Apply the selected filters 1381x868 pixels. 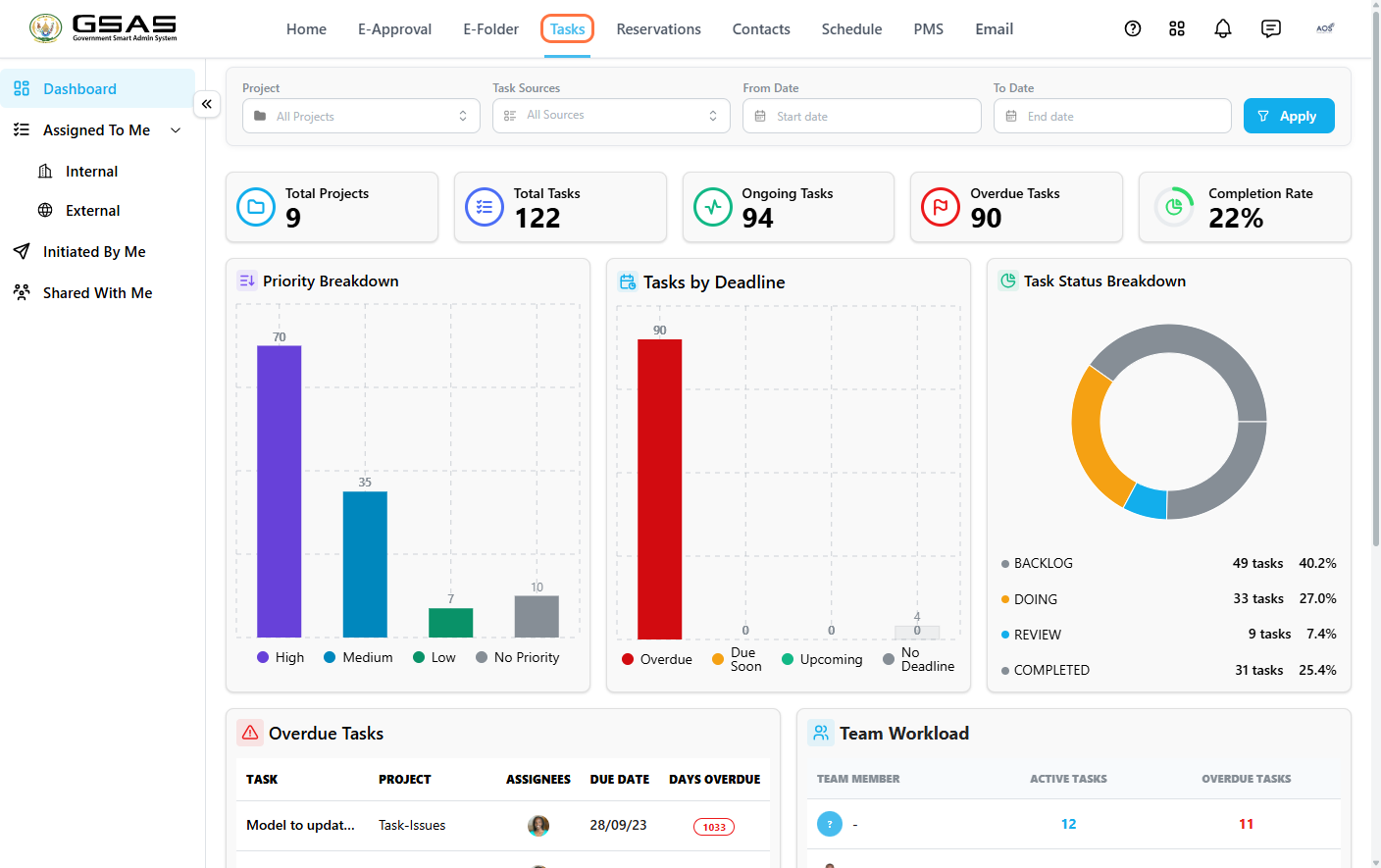click(x=1289, y=116)
